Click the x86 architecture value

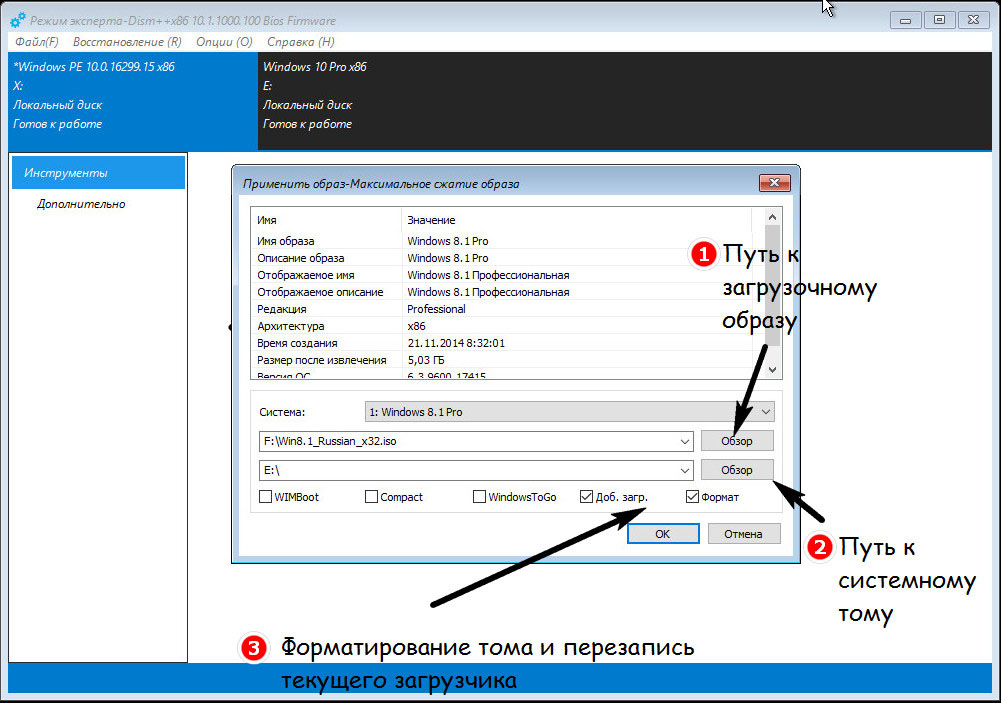(416, 326)
